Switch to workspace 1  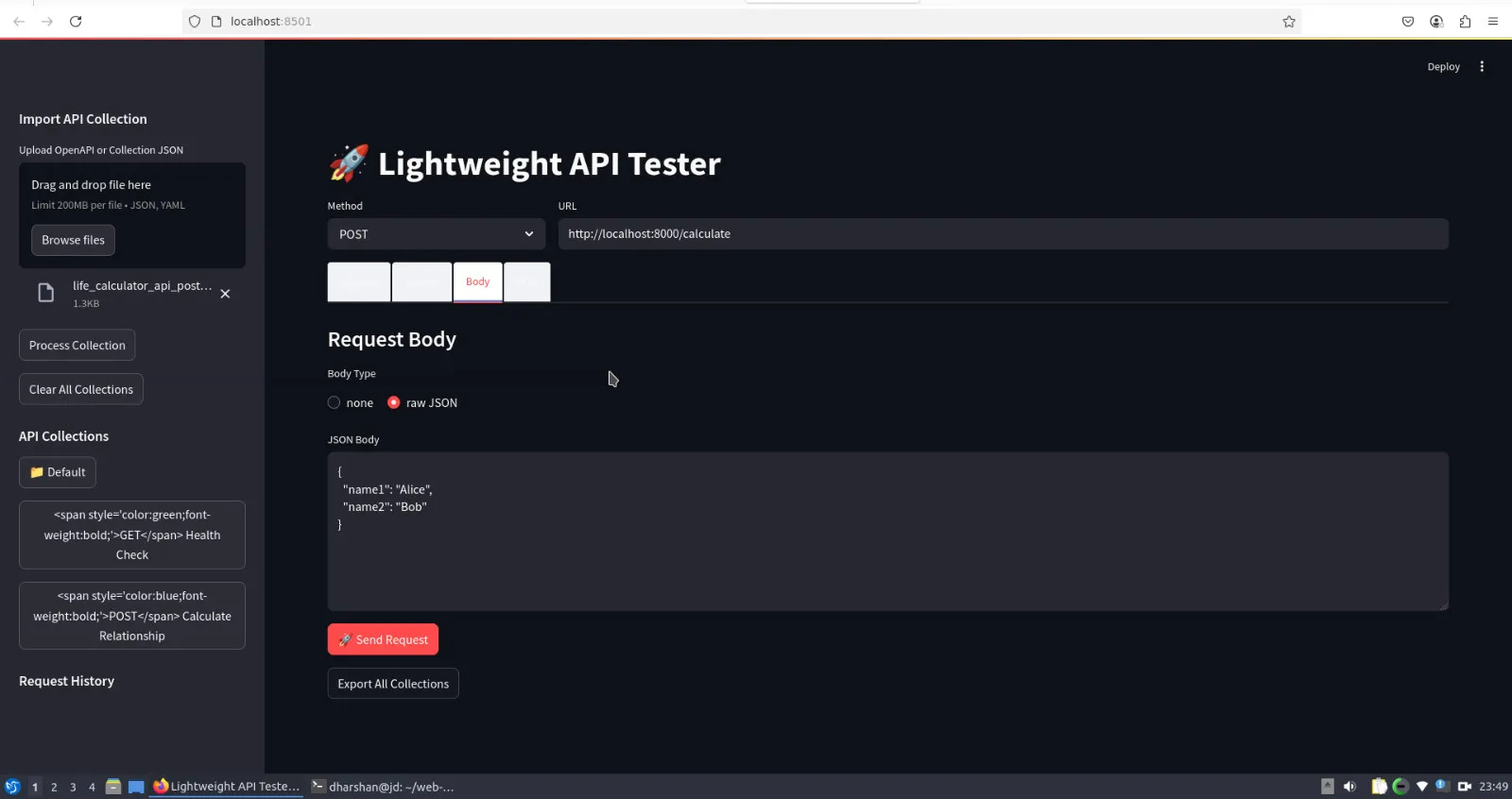tap(35, 787)
